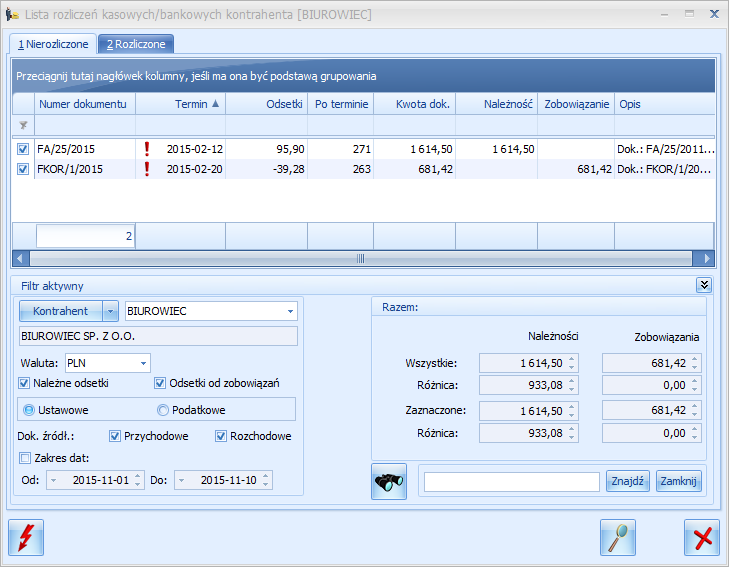Toggle Rozchodowe checkbox

coord(221,436)
